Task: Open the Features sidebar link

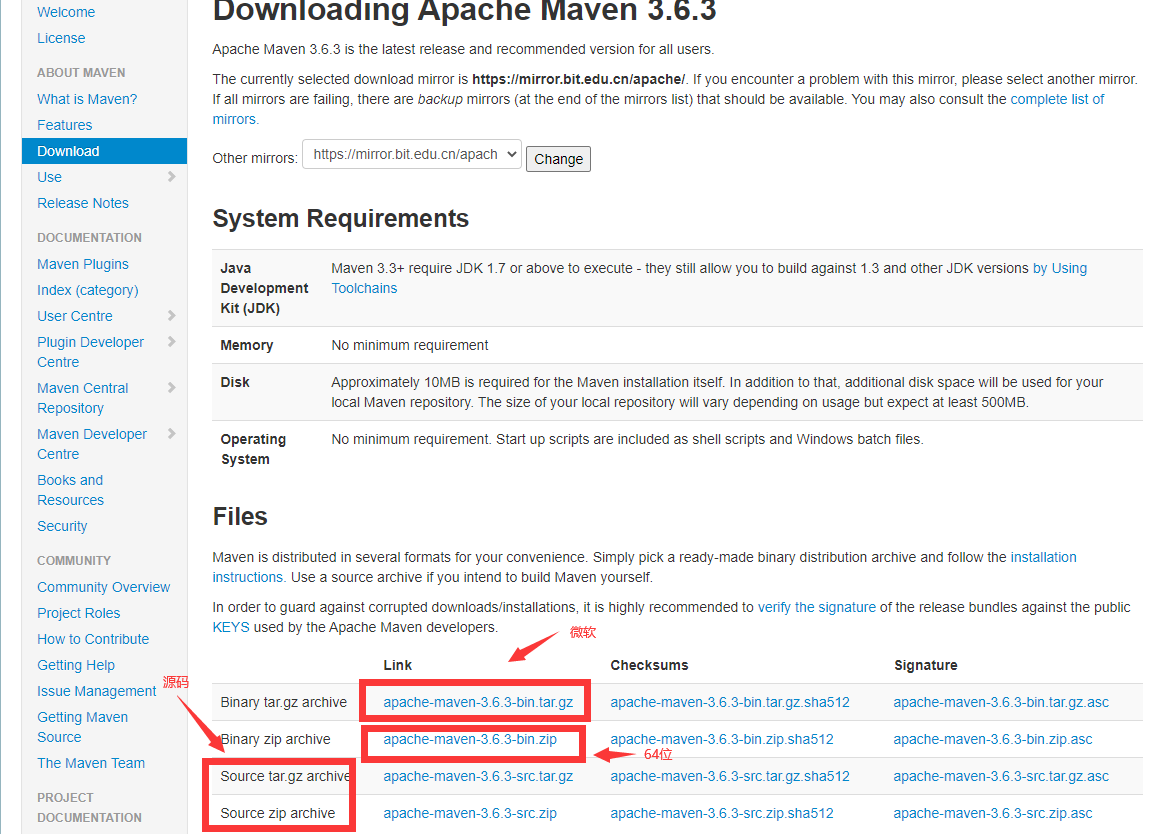Action: point(65,125)
